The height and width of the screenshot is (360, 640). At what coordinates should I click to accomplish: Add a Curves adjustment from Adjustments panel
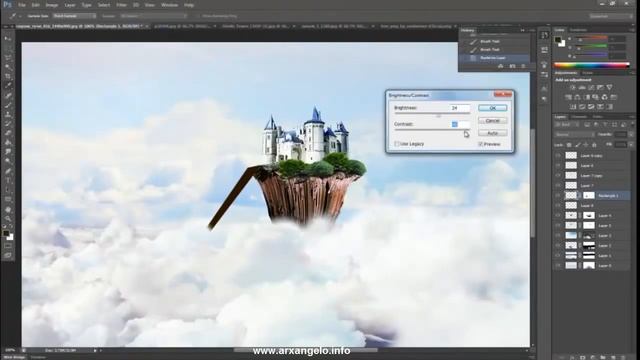(591, 87)
